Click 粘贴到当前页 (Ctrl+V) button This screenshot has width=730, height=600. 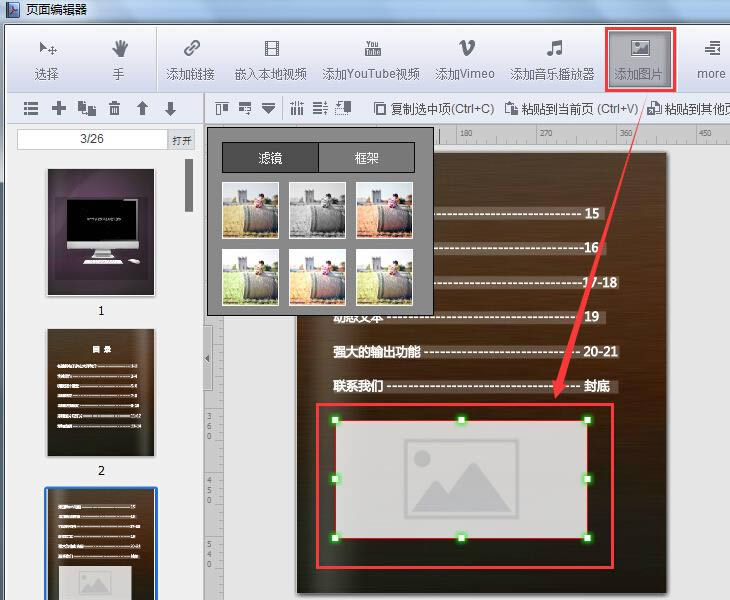click(572, 109)
